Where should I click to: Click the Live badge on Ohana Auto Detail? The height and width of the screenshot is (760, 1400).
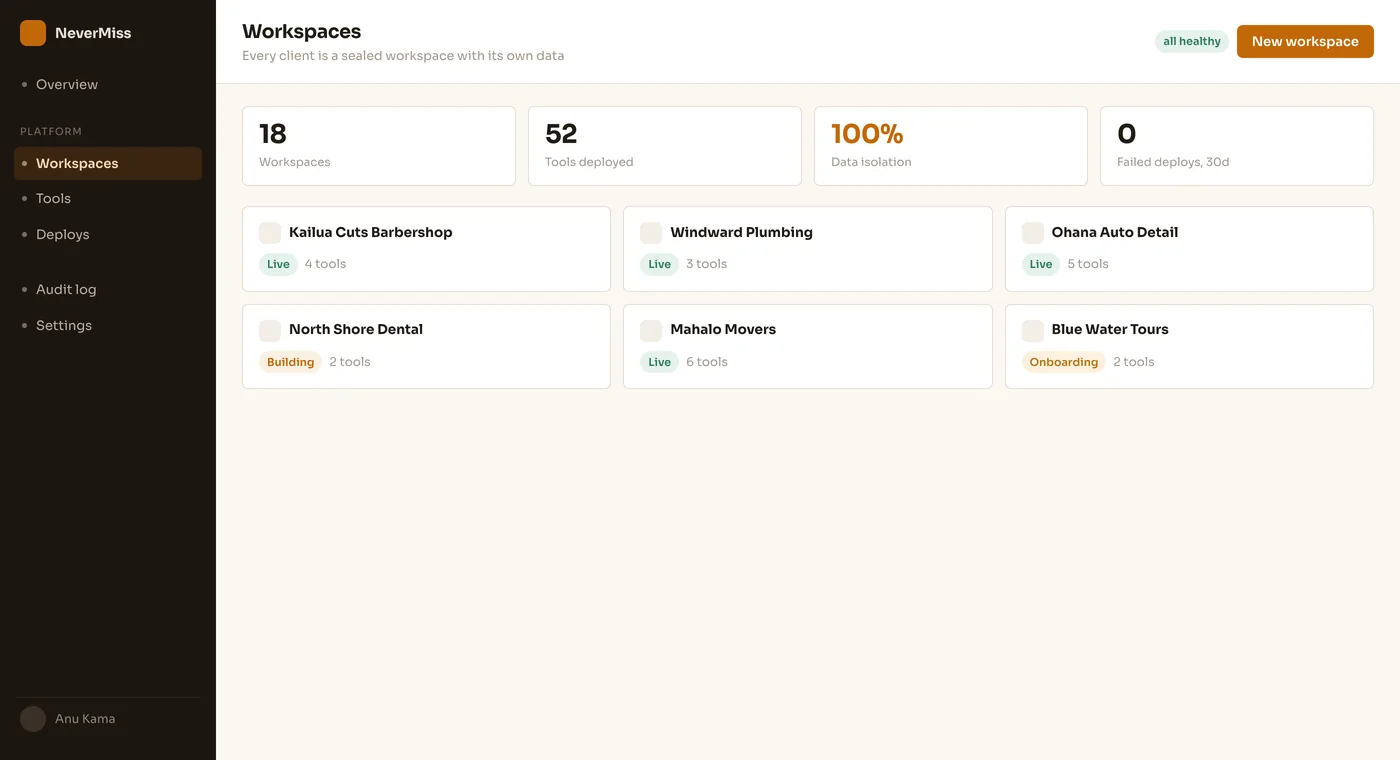(x=1041, y=265)
